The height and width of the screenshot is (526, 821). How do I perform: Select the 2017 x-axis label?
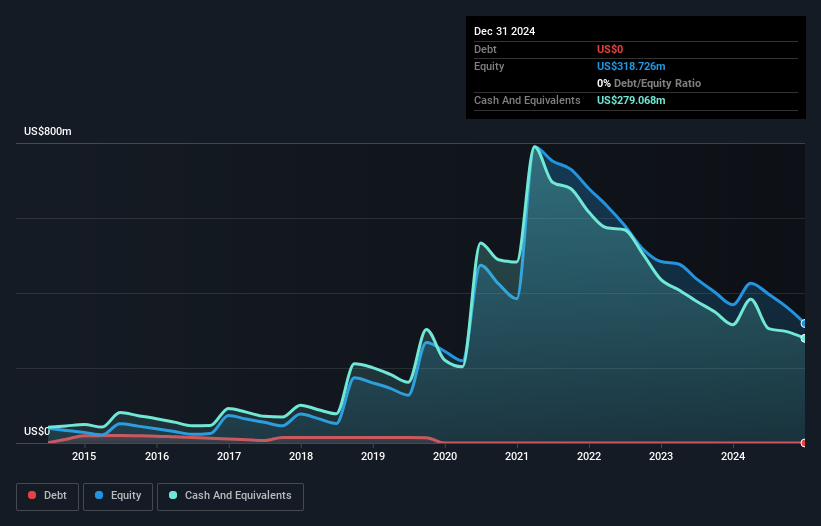click(x=229, y=456)
